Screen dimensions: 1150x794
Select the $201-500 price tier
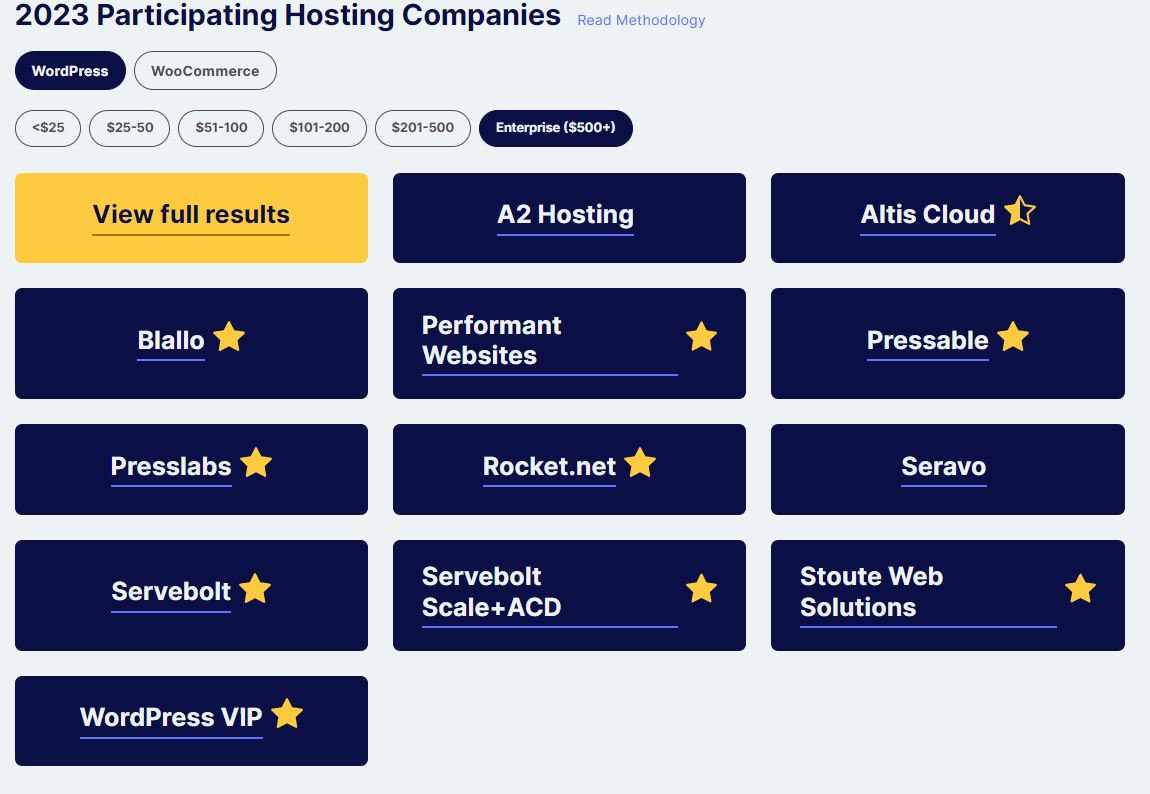[x=422, y=128]
